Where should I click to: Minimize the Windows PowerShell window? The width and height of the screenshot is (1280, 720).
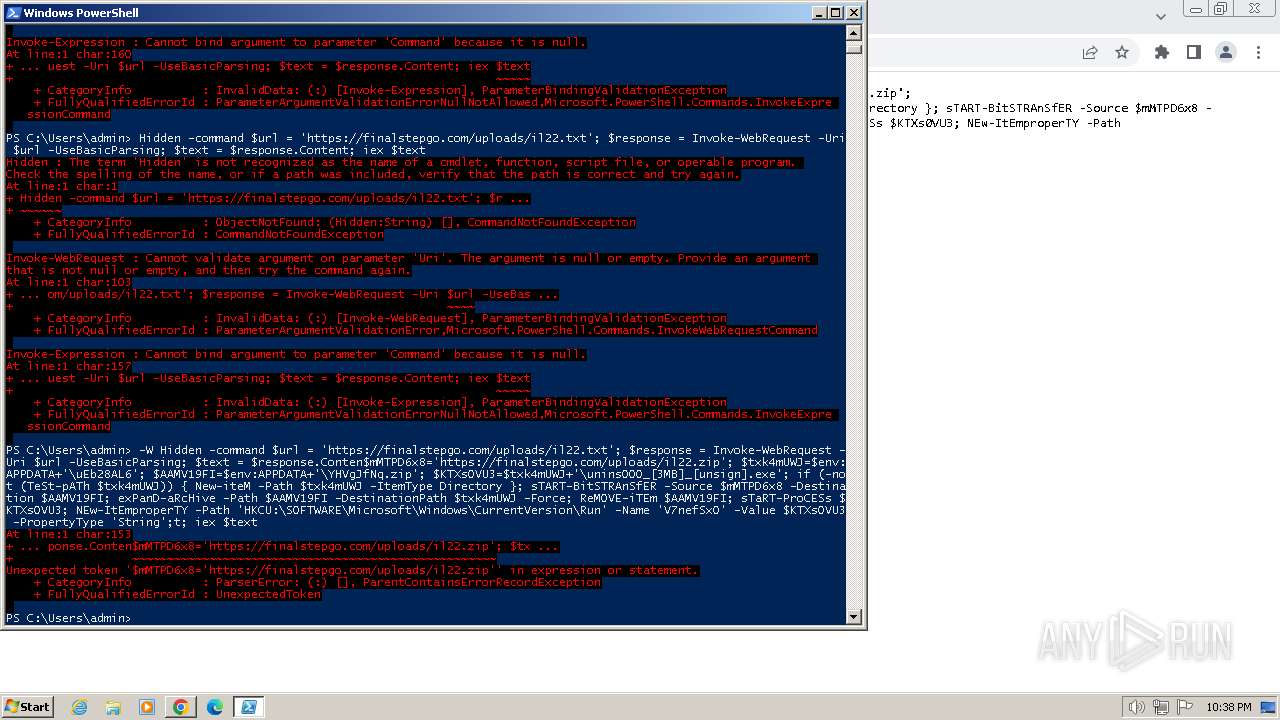click(x=819, y=13)
